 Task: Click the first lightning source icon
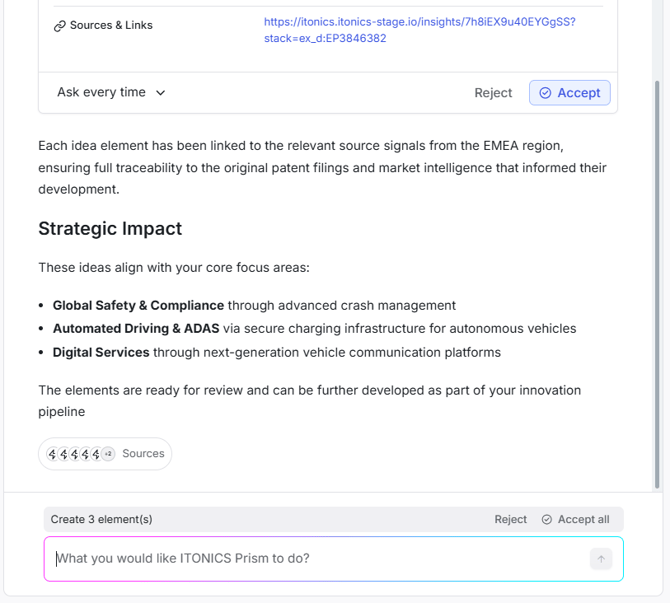click(x=52, y=454)
